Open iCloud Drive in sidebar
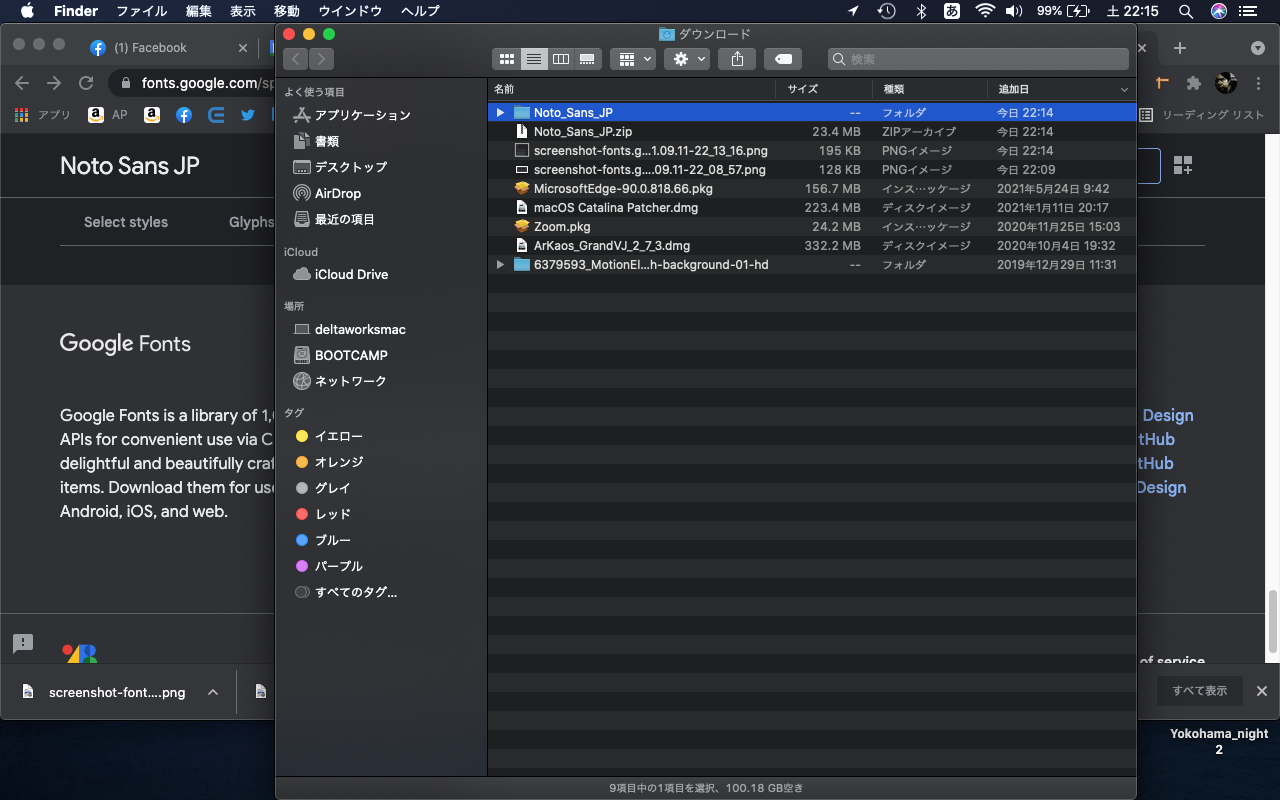The width and height of the screenshot is (1280, 800). pos(340,274)
